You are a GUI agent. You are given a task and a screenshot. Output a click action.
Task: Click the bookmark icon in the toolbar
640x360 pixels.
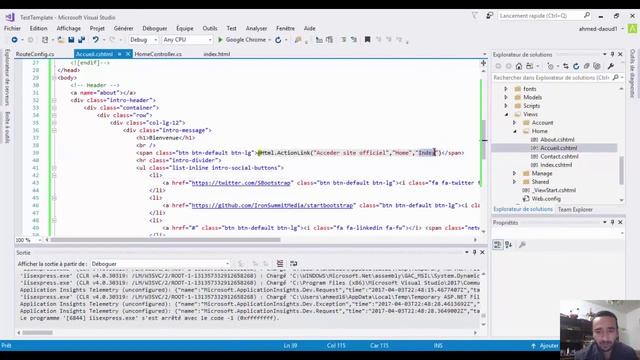367,40
